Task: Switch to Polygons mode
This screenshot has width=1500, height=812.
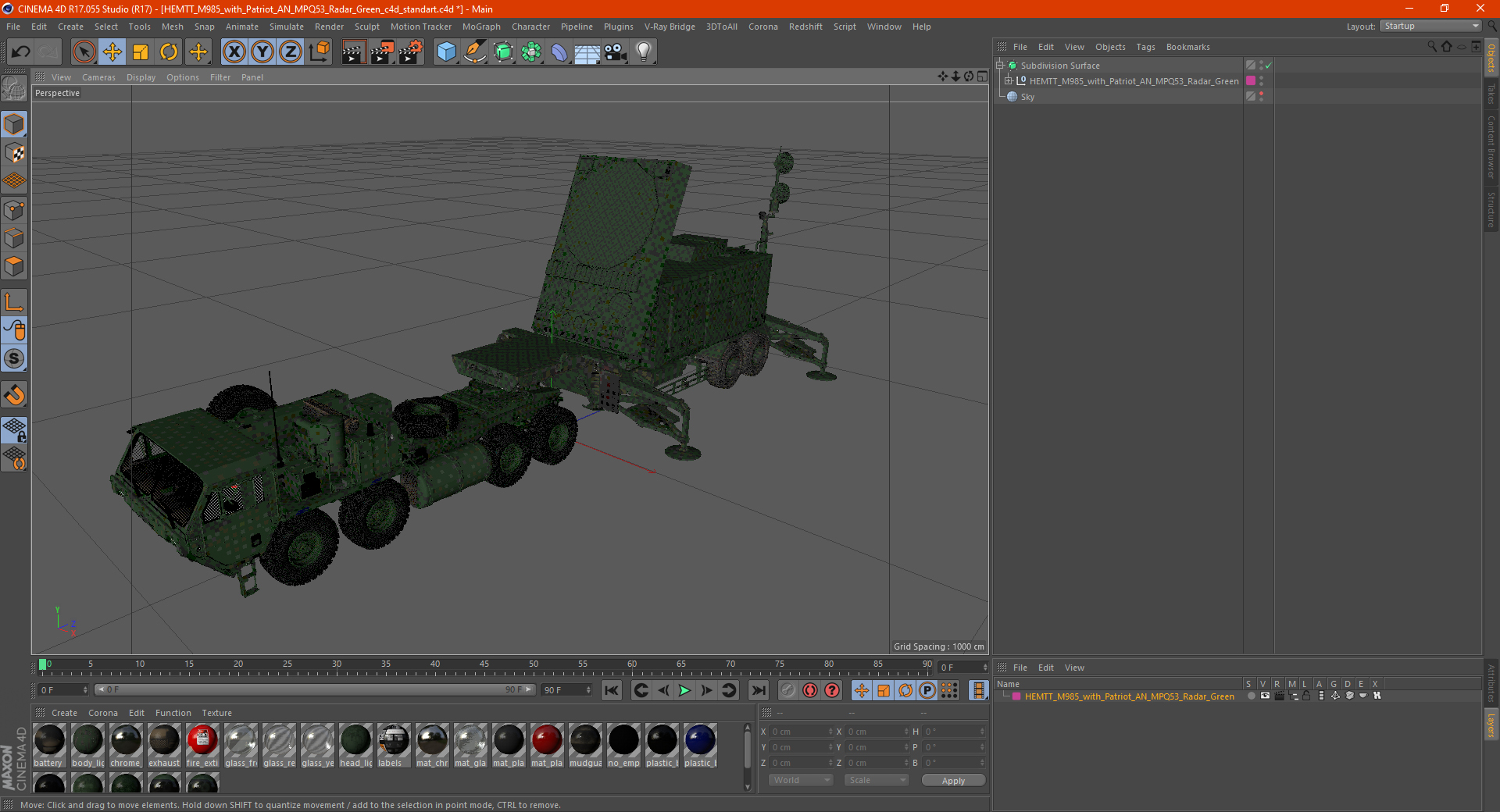Action: (15, 266)
